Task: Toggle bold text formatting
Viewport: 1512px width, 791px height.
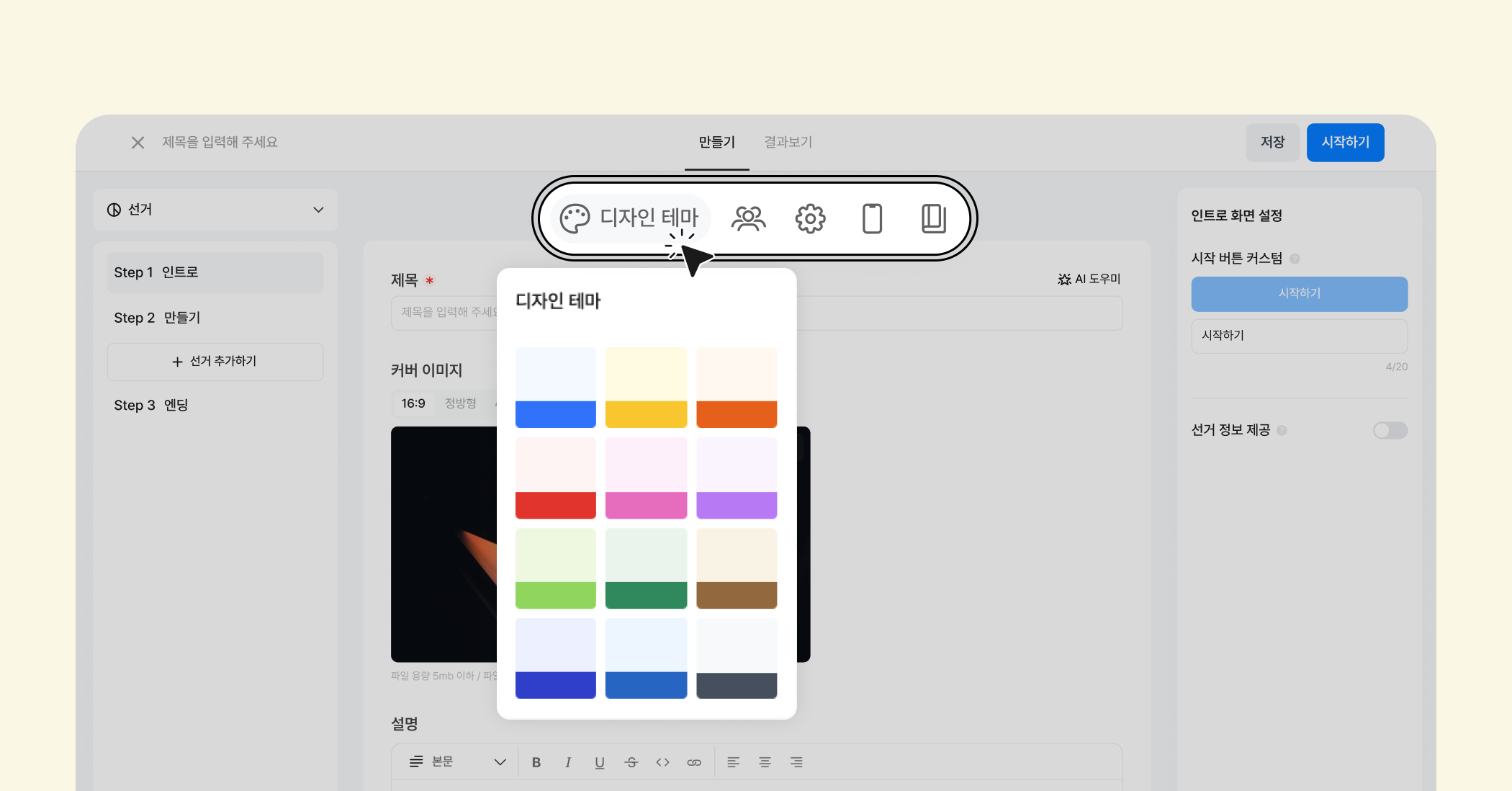Action: [x=536, y=762]
